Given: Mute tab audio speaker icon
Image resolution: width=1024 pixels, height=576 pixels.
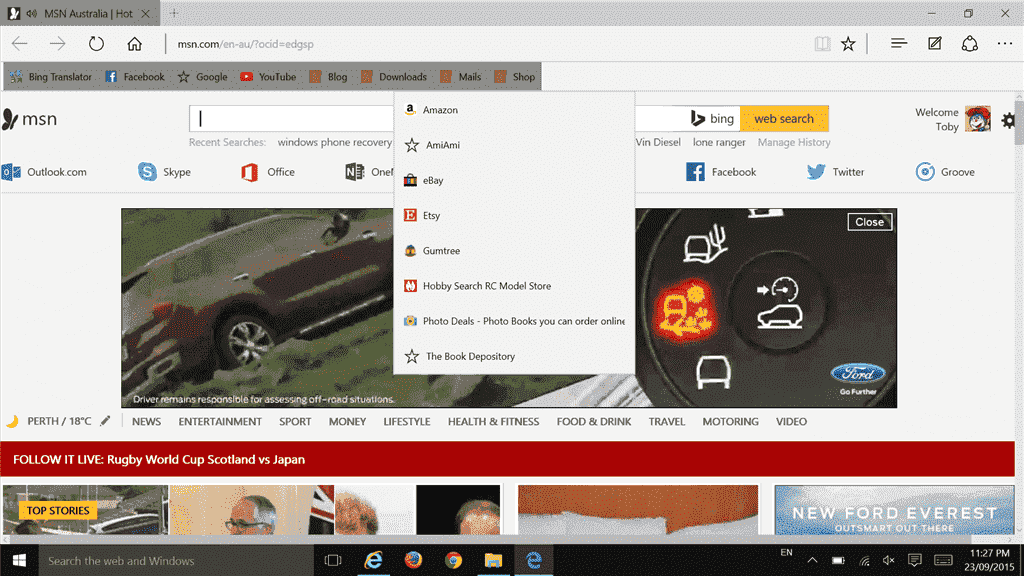Looking at the screenshot, I should [x=31, y=13].
